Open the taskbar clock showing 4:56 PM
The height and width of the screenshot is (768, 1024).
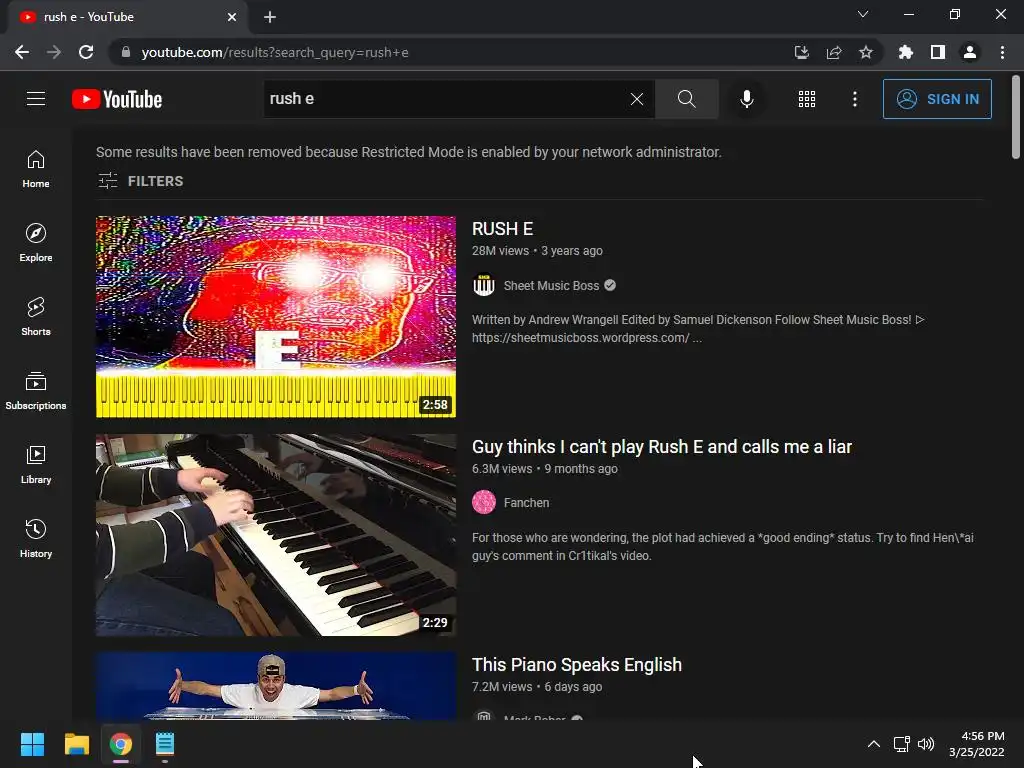[x=977, y=744]
